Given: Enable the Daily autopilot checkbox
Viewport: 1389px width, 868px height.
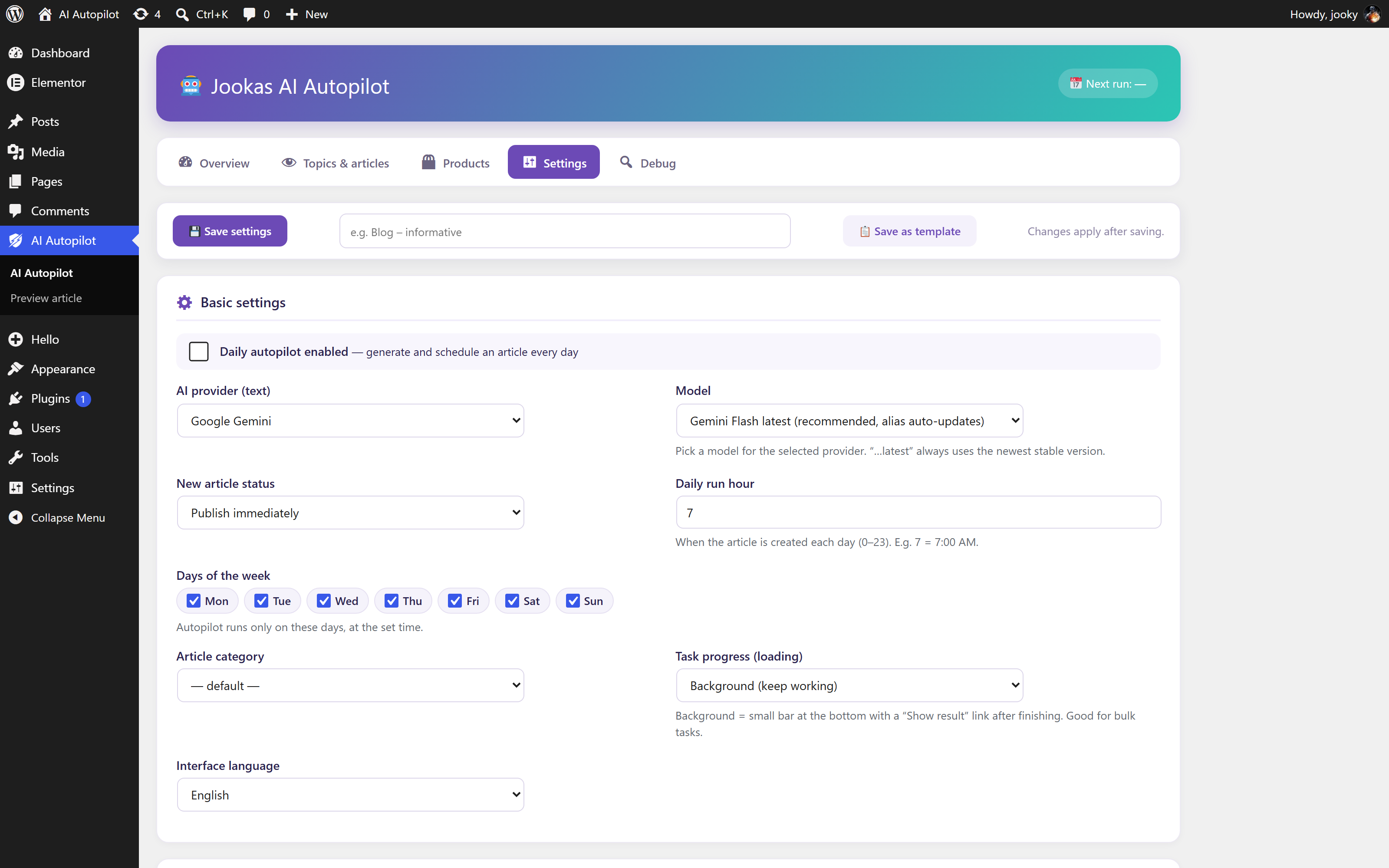Looking at the screenshot, I should click(x=199, y=352).
